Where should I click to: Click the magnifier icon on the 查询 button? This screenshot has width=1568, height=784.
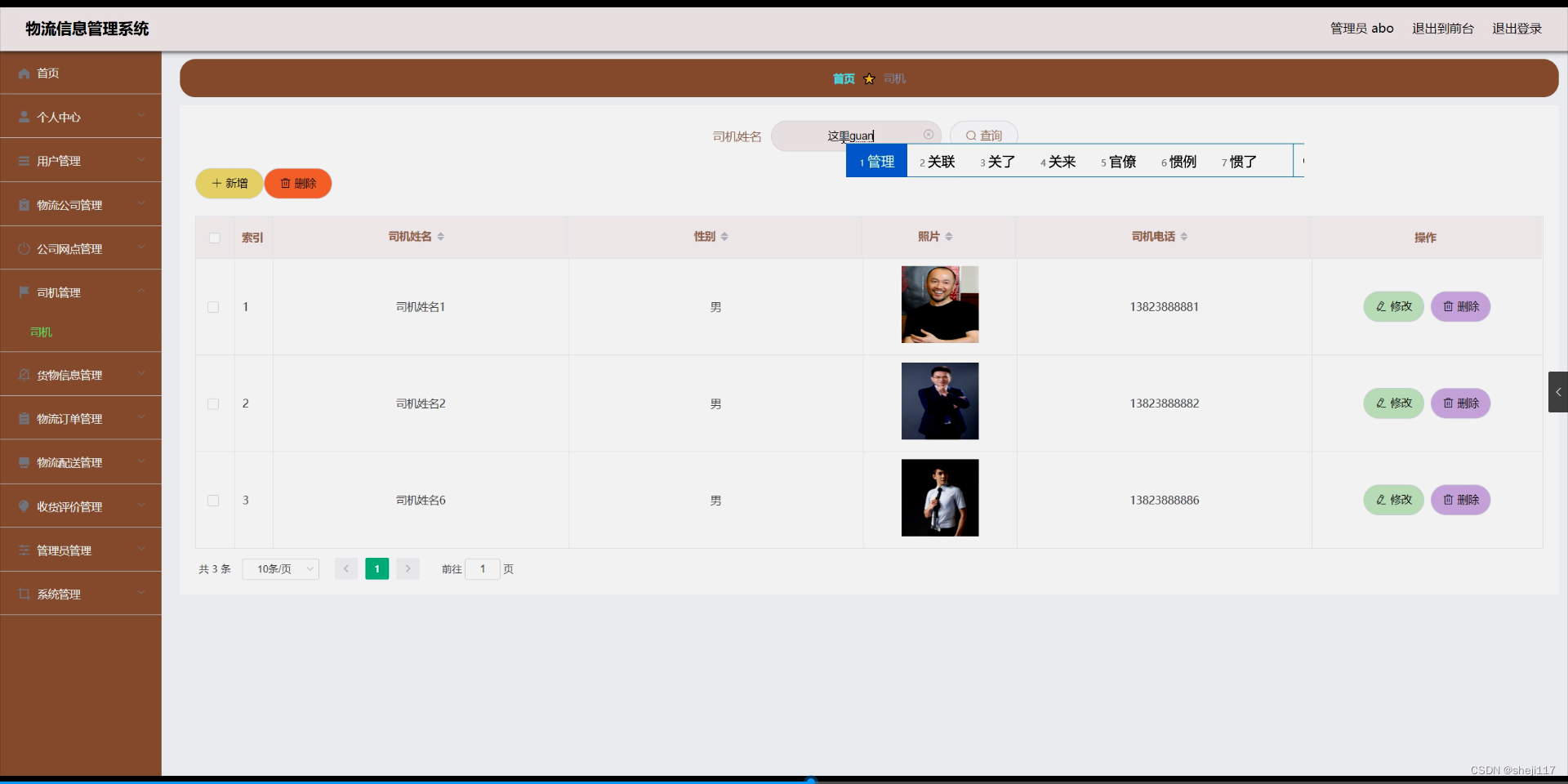pos(970,136)
